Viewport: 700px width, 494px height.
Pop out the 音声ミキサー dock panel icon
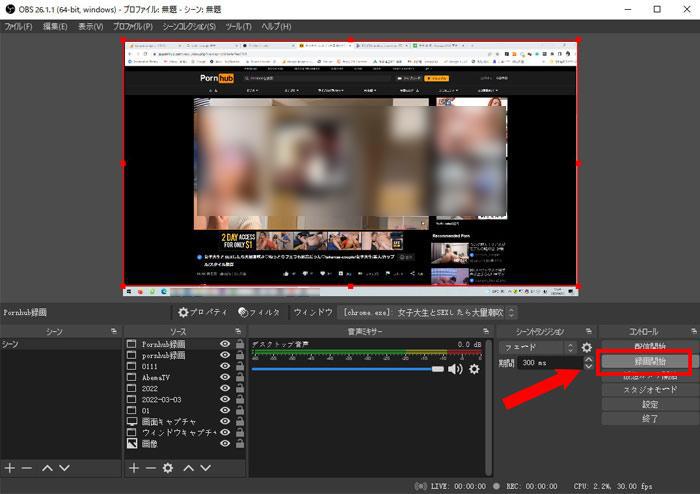[x=486, y=331]
